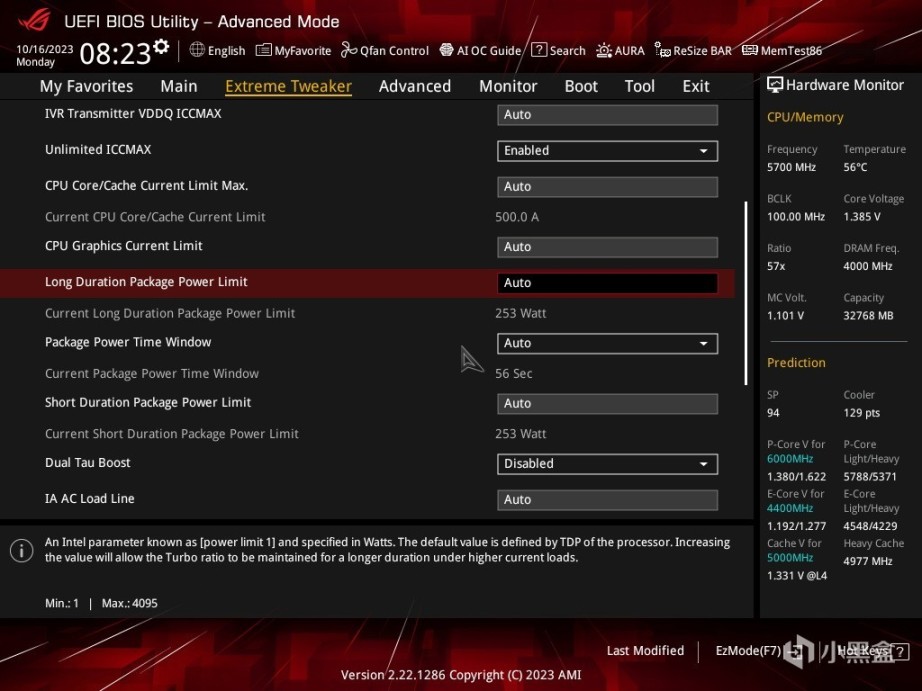Select the Exit tab
The height and width of the screenshot is (691, 922).
point(696,86)
